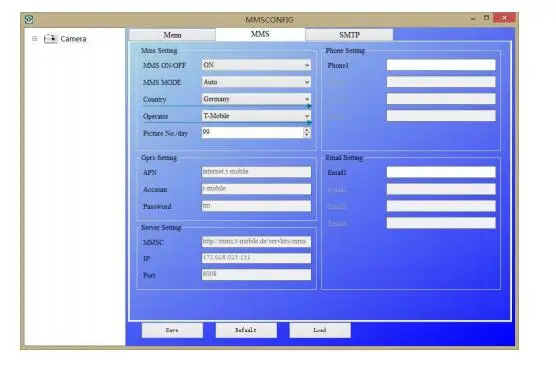Screen dimensions: 556x365
Task: Click the 'MMSC' label text
Action: click(x=153, y=243)
